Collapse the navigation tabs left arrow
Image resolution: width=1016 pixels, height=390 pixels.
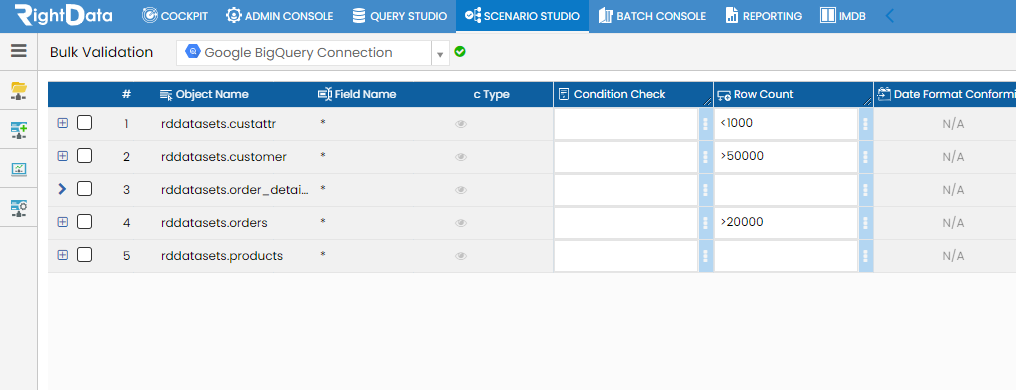890,16
